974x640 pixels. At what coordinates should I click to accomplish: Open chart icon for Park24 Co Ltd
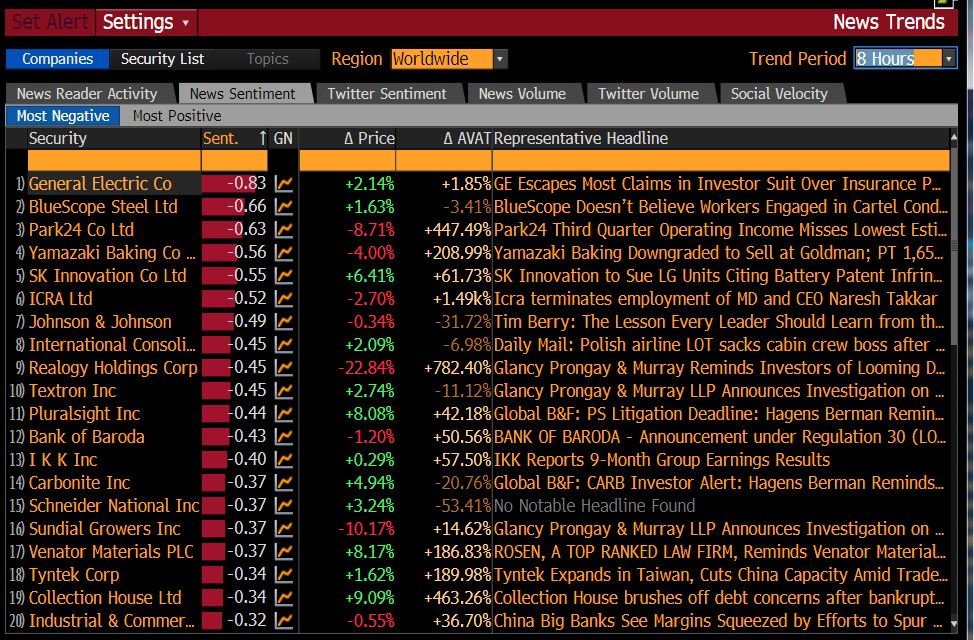[x=284, y=230]
